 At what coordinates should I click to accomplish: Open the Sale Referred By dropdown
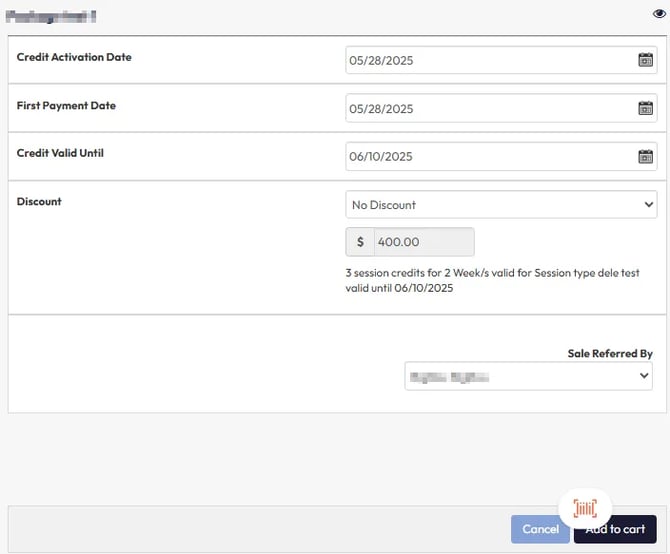[x=520, y=376]
